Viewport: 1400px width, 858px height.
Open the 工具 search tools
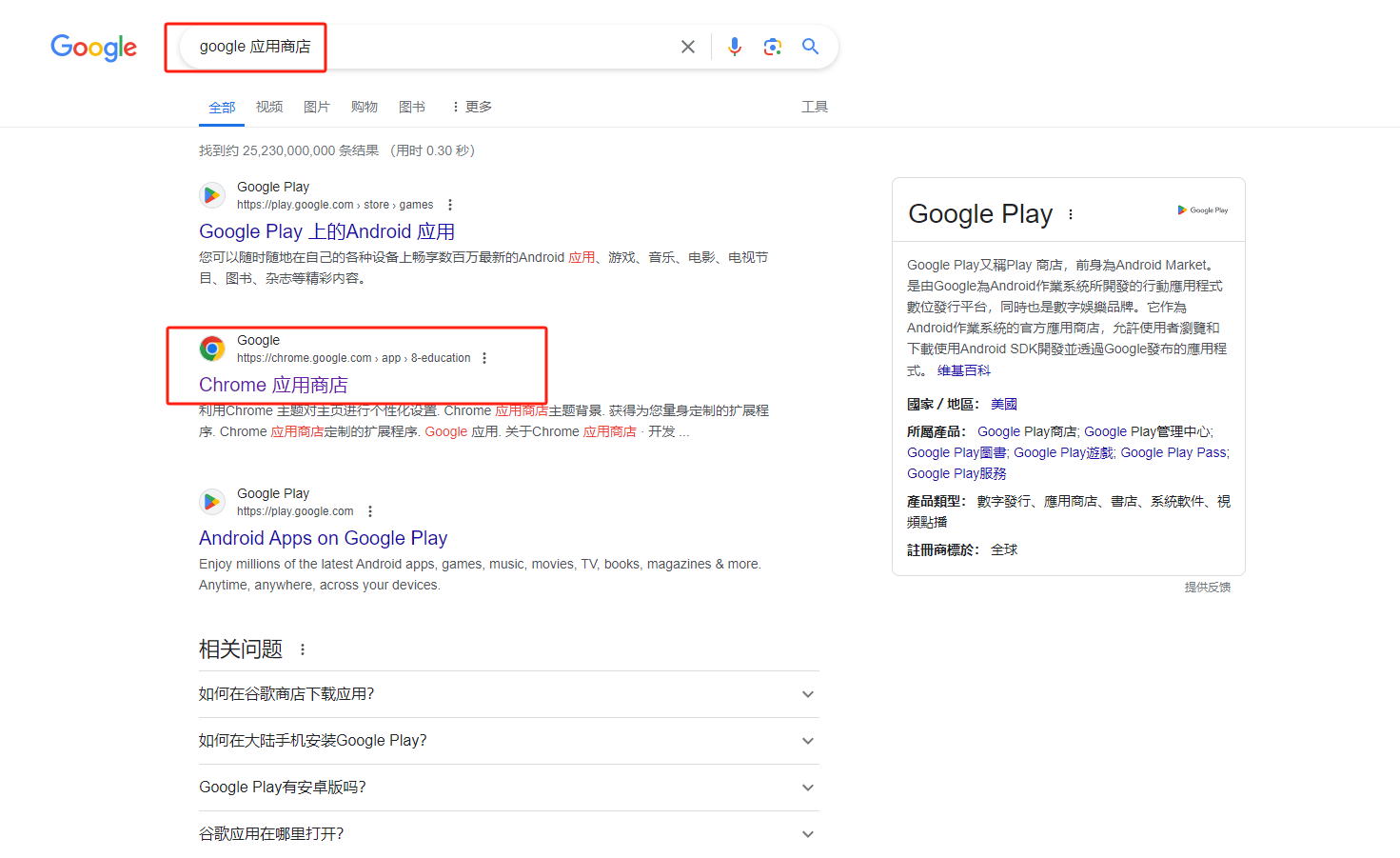[815, 107]
